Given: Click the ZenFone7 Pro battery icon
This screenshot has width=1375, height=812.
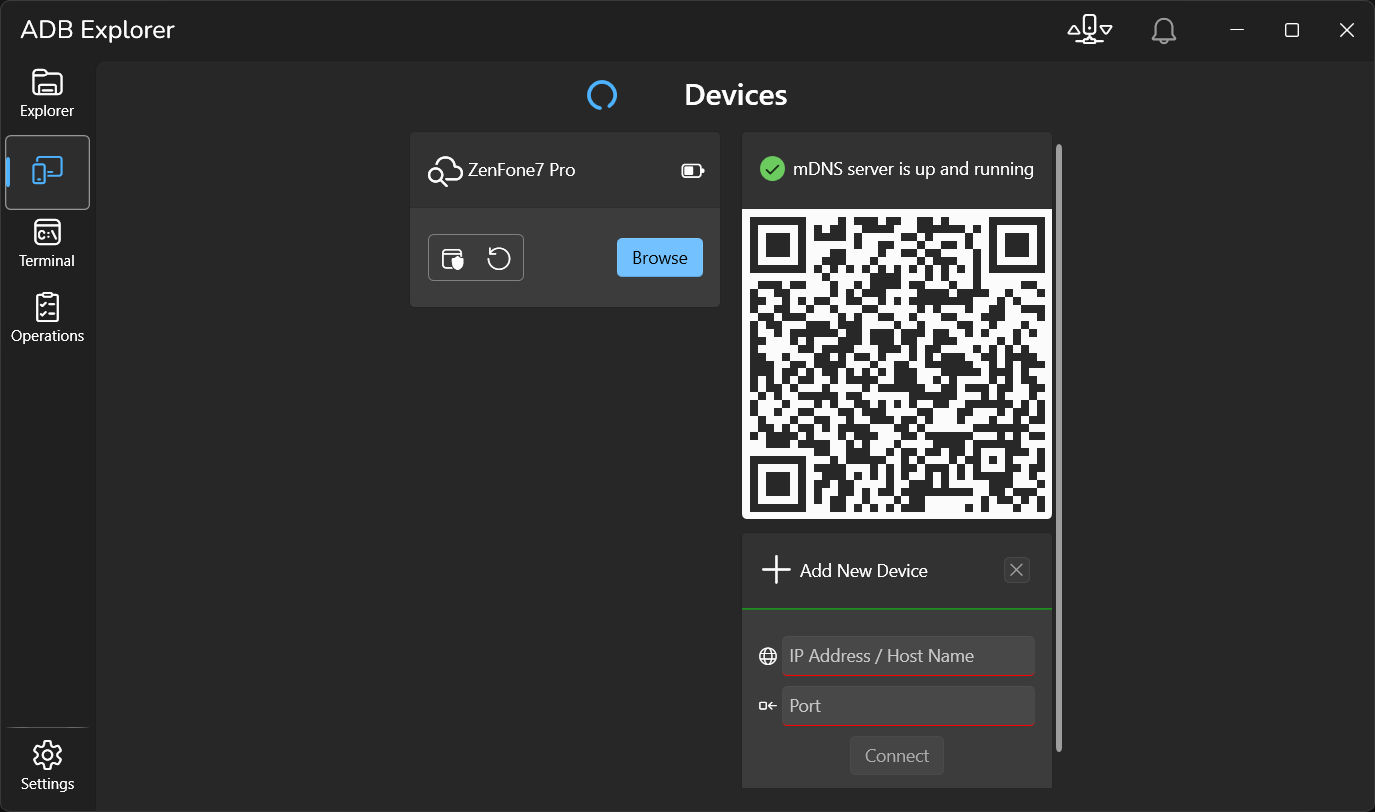Looking at the screenshot, I should point(693,171).
